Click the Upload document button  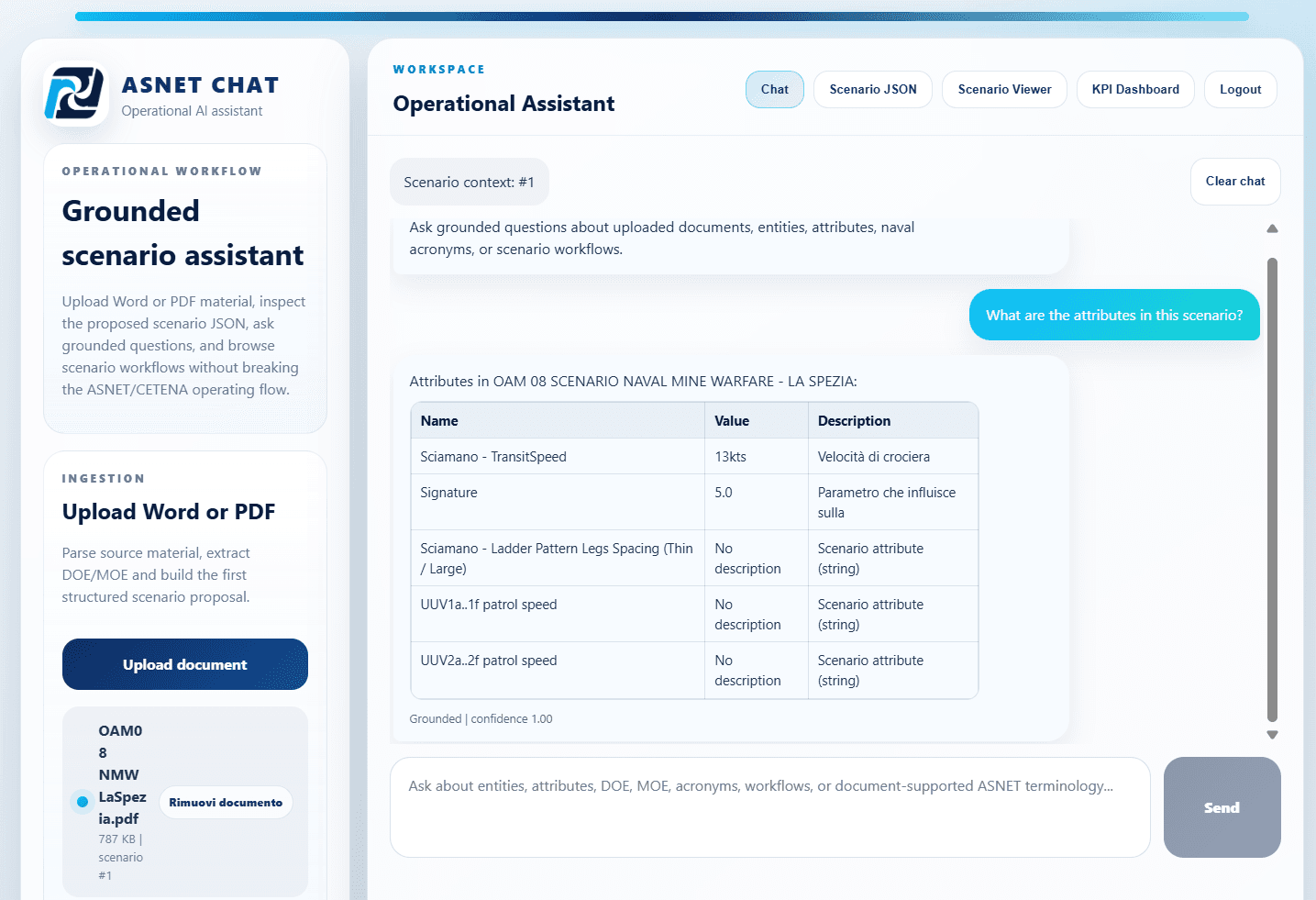pyautogui.click(x=185, y=664)
